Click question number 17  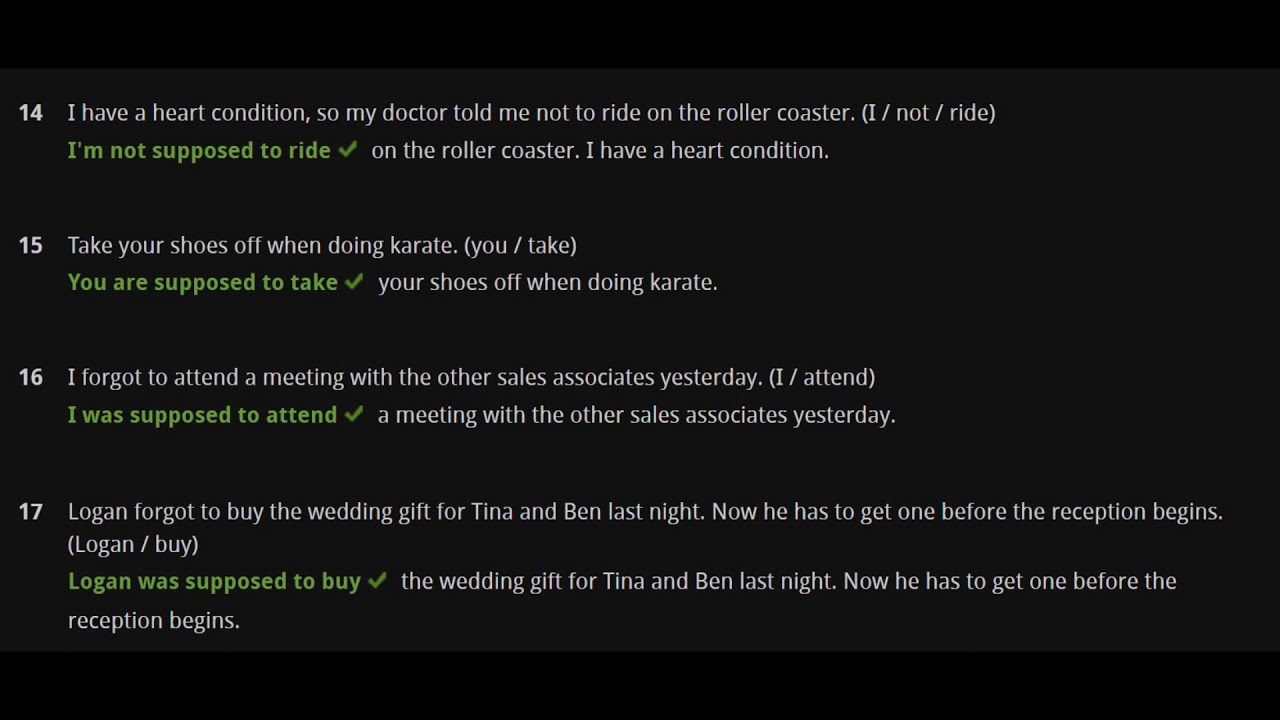31,511
